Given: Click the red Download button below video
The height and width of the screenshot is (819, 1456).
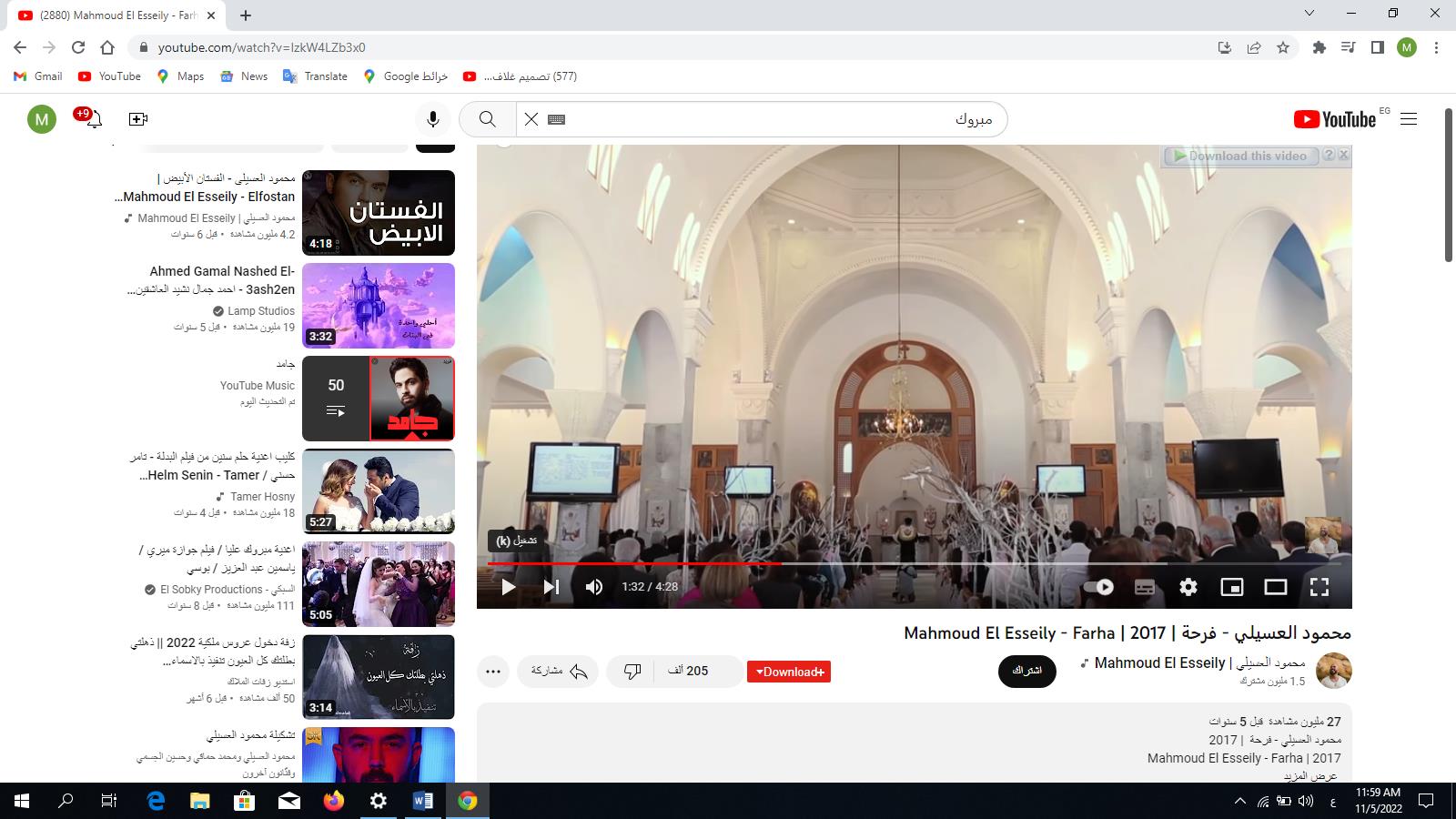Looking at the screenshot, I should pyautogui.click(x=789, y=672).
